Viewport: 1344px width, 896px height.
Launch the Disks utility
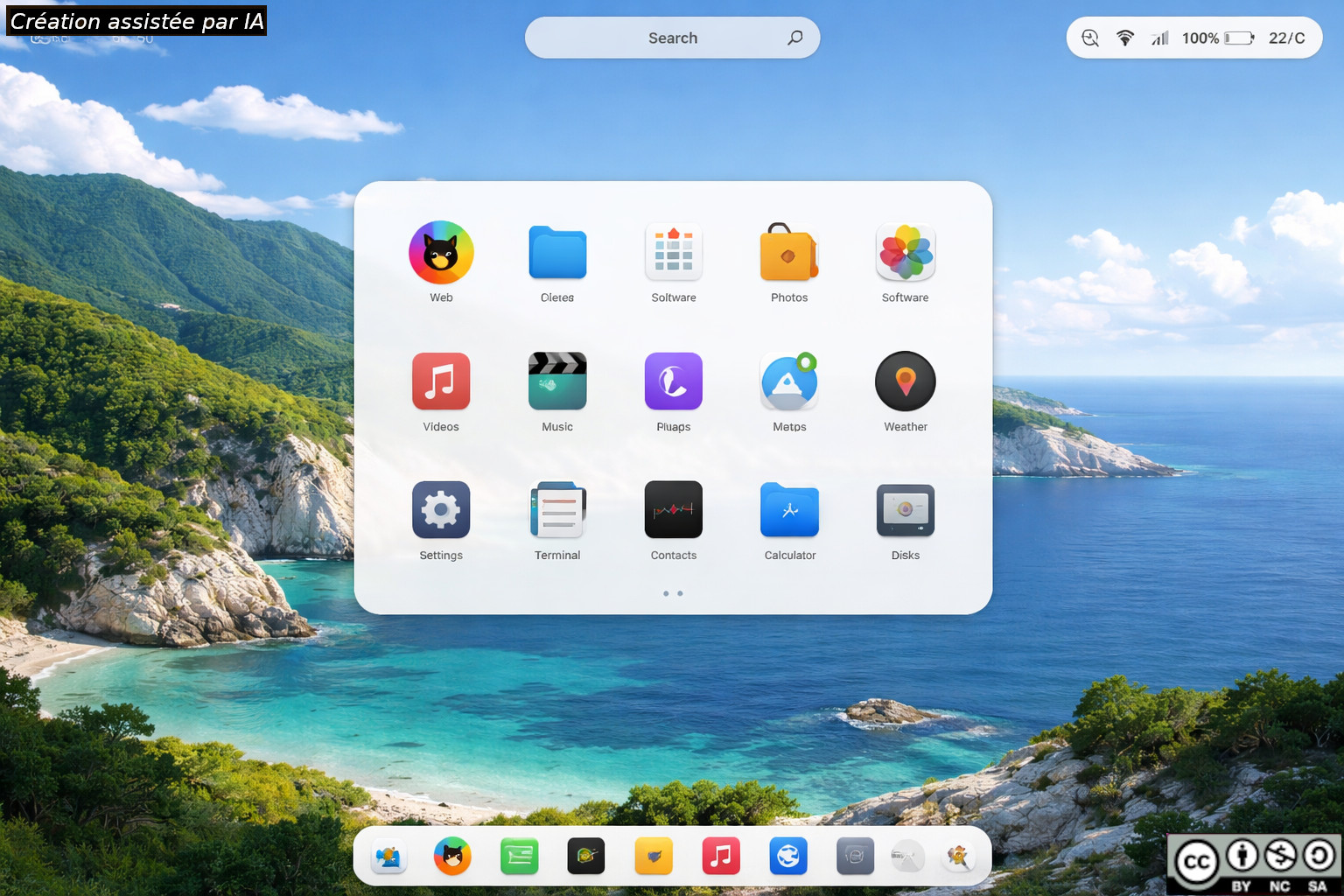point(905,510)
